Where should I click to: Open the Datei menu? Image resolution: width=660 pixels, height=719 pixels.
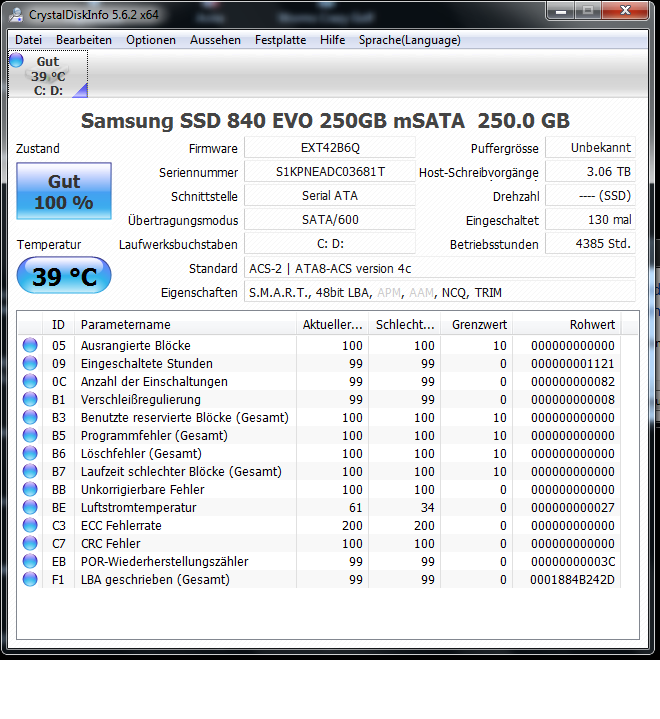pyautogui.click(x=28, y=40)
